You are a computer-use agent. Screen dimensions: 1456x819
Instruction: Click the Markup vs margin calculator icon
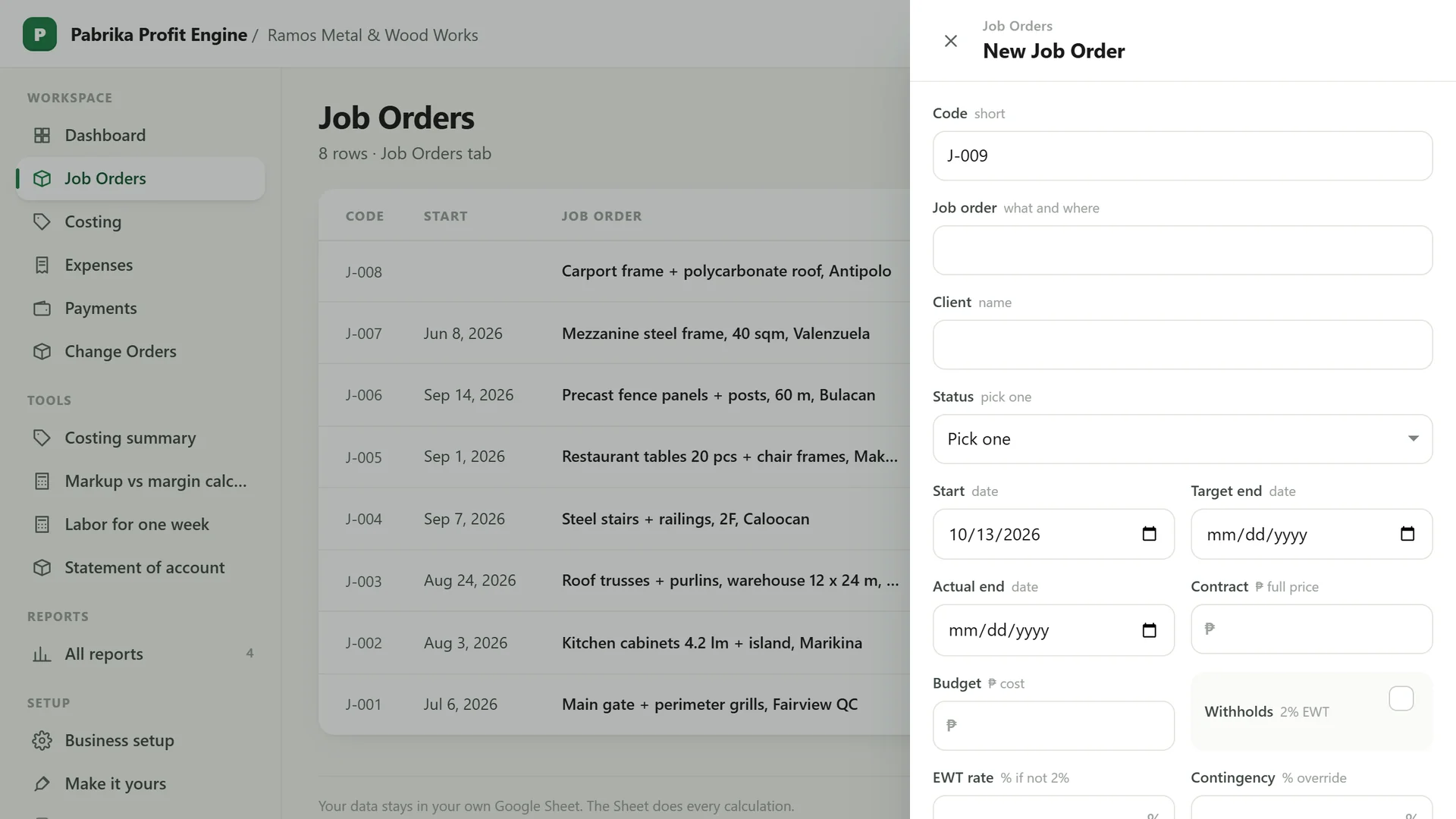(x=42, y=481)
